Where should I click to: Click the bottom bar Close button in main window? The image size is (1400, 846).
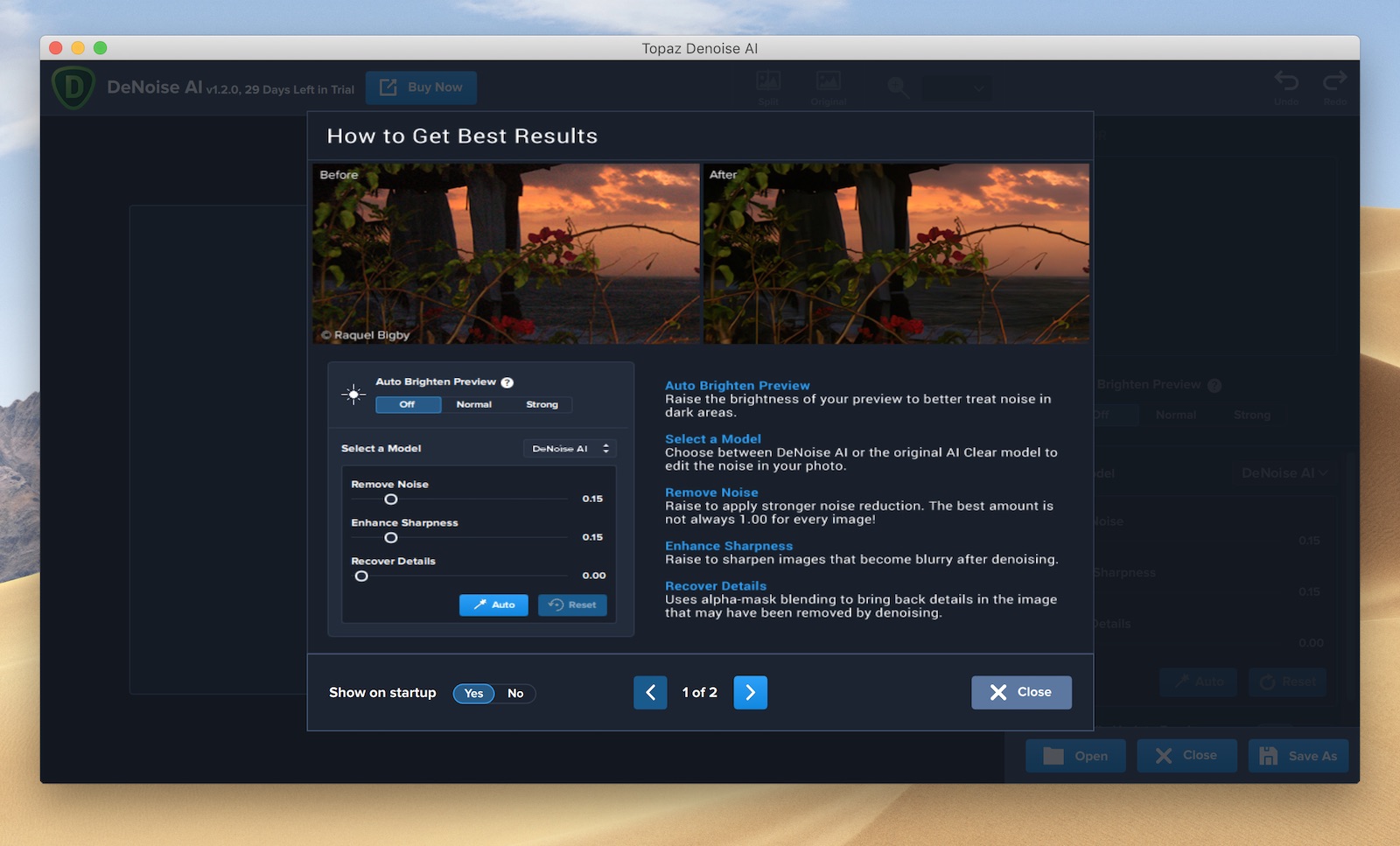pyautogui.click(x=1186, y=756)
